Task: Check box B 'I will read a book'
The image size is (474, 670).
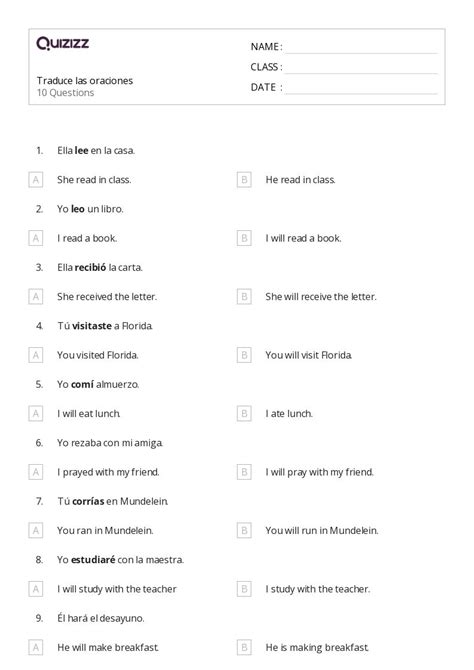Action: [244, 238]
